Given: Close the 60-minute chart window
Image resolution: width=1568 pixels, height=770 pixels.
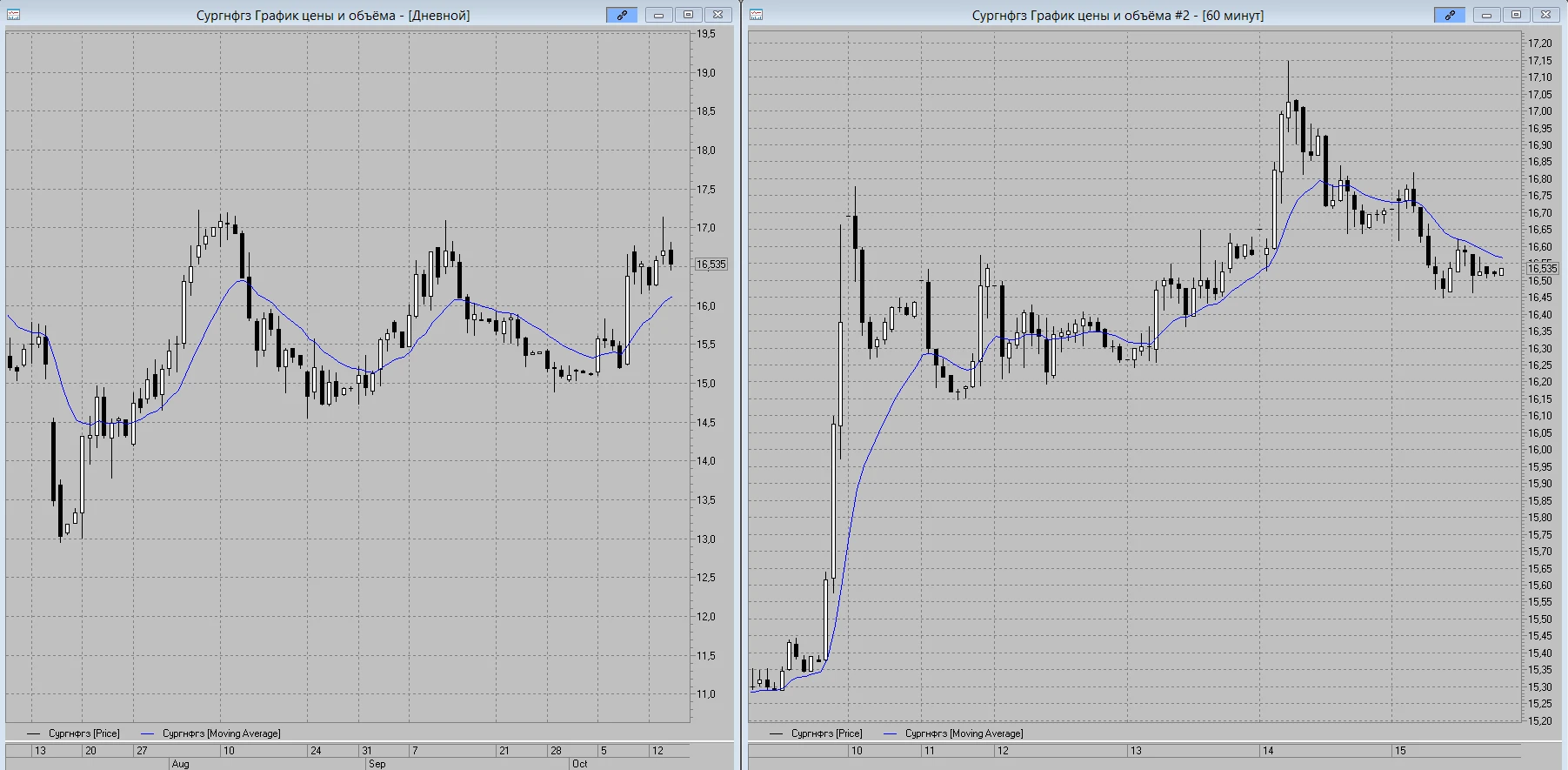Looking at the screenshot, I should 1545,15.
